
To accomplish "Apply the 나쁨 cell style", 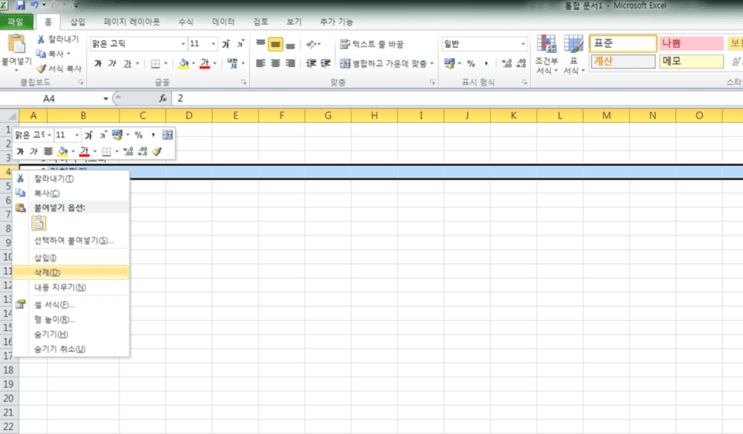I will pyautogui.click(x=691, y=43).
